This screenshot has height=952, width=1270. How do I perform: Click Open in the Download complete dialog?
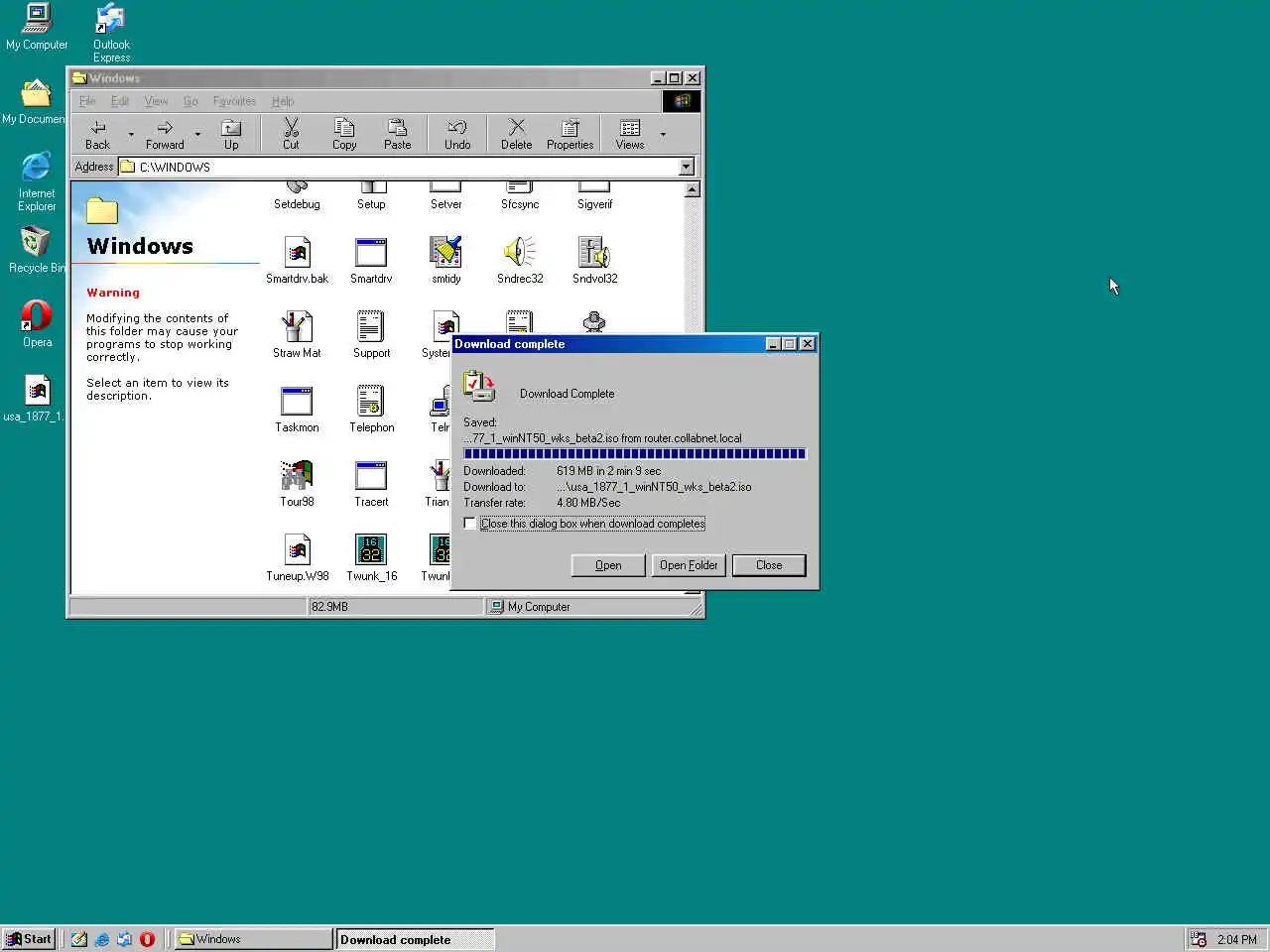608,565
